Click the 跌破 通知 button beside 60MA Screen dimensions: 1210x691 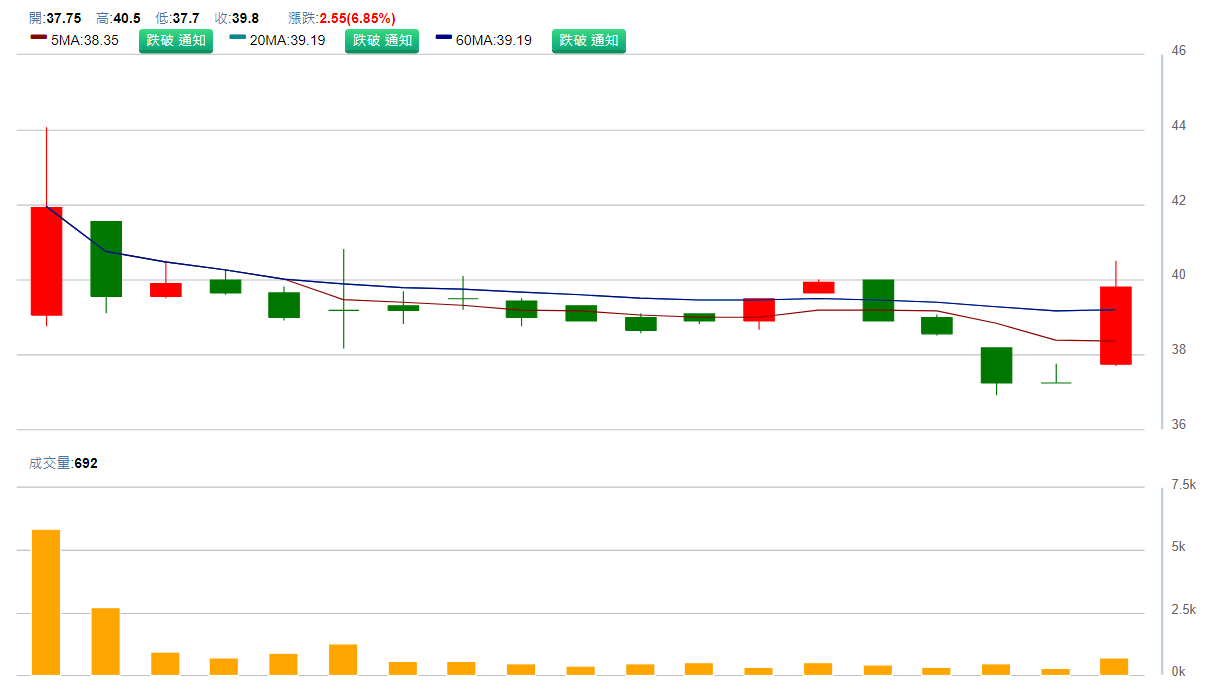(589, 41)
